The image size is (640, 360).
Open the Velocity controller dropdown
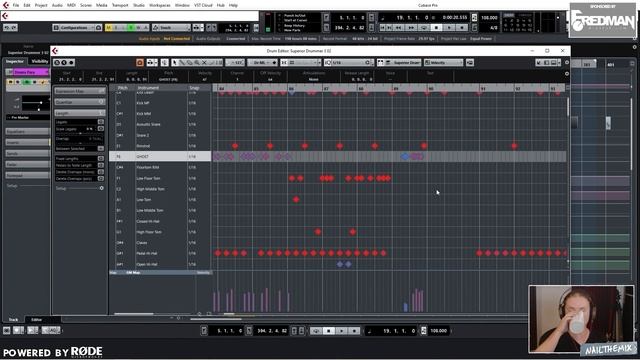click(x=444, y=62)
